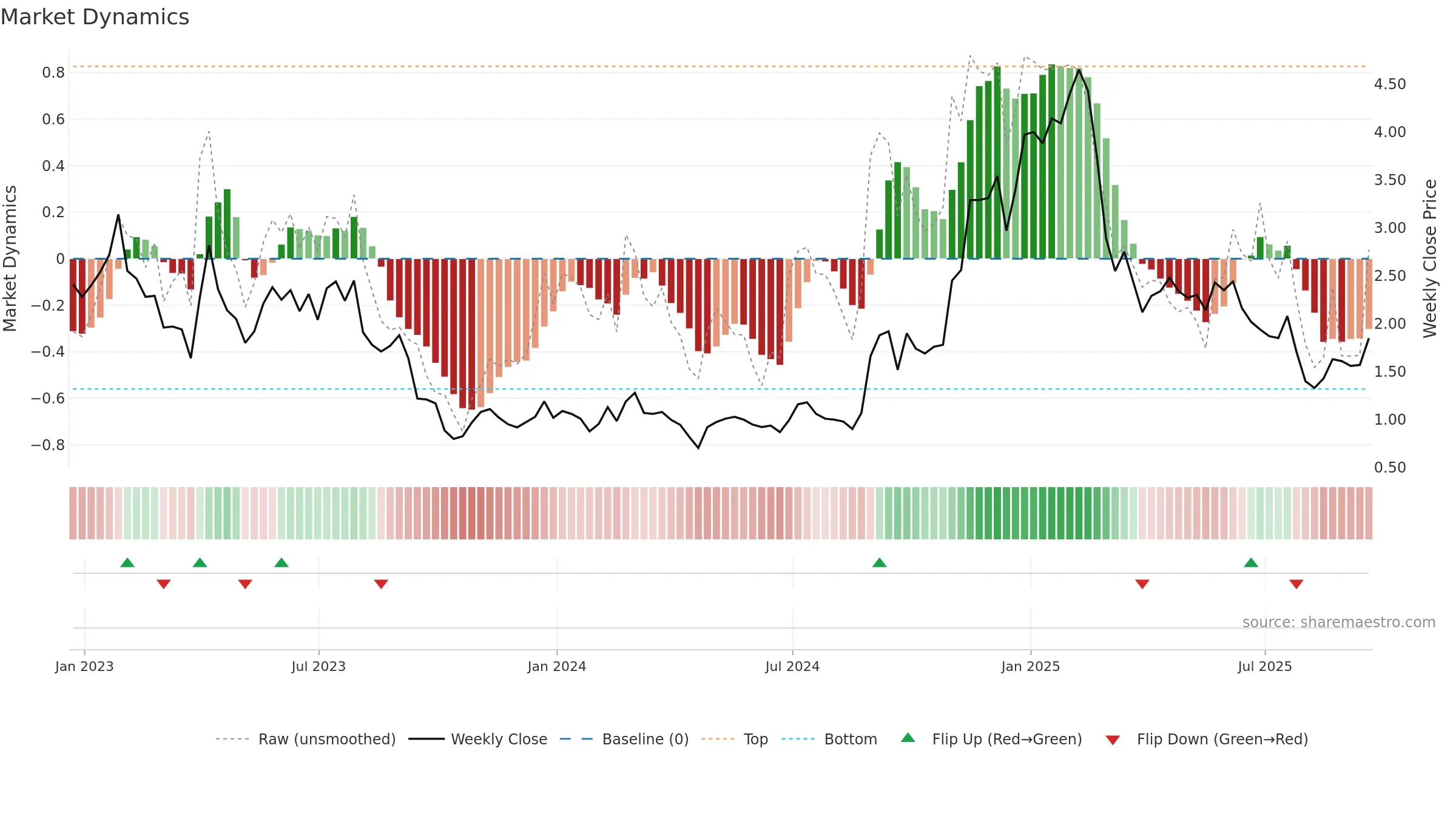Image resolution: width=1456 pixels, height=819 pixels.
Task: Click the Jul 2023 x-axis label
Action: 318,666
